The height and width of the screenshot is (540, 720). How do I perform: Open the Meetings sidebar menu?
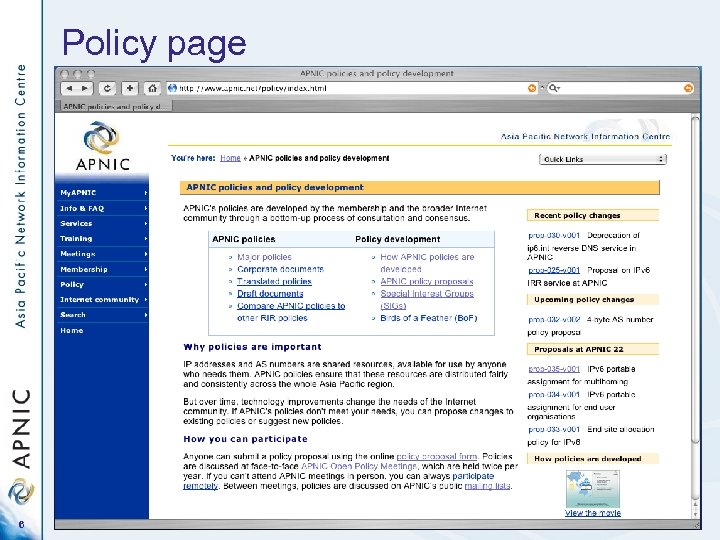pyautogui.click(x=101, y=253)
